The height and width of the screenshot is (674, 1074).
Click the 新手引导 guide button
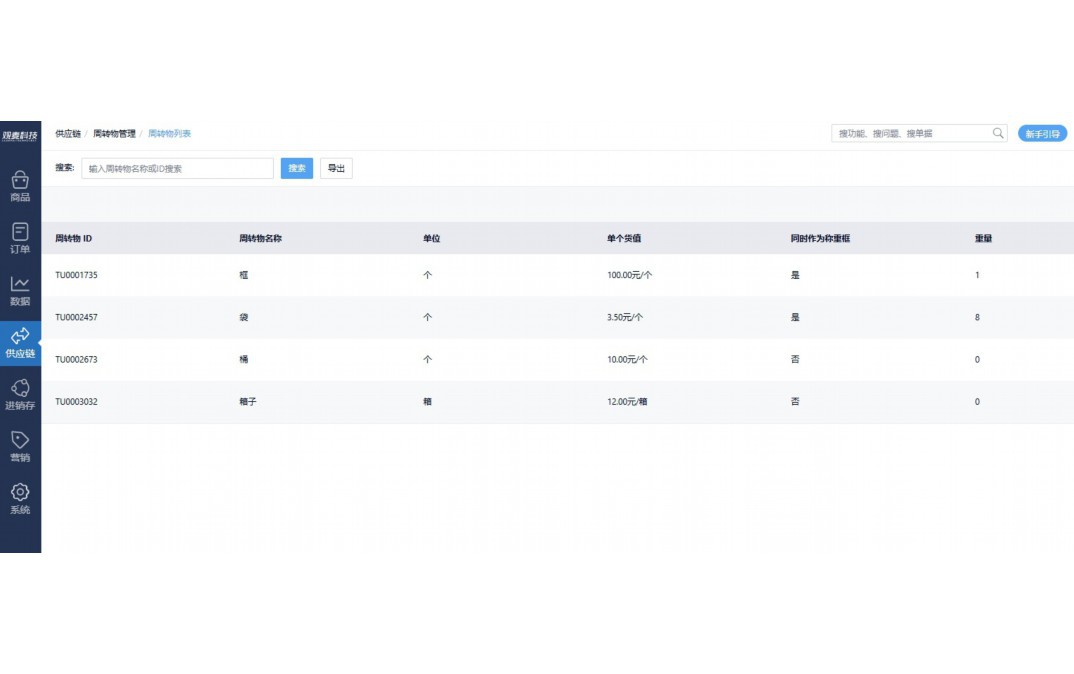(x=1042, y=134)
